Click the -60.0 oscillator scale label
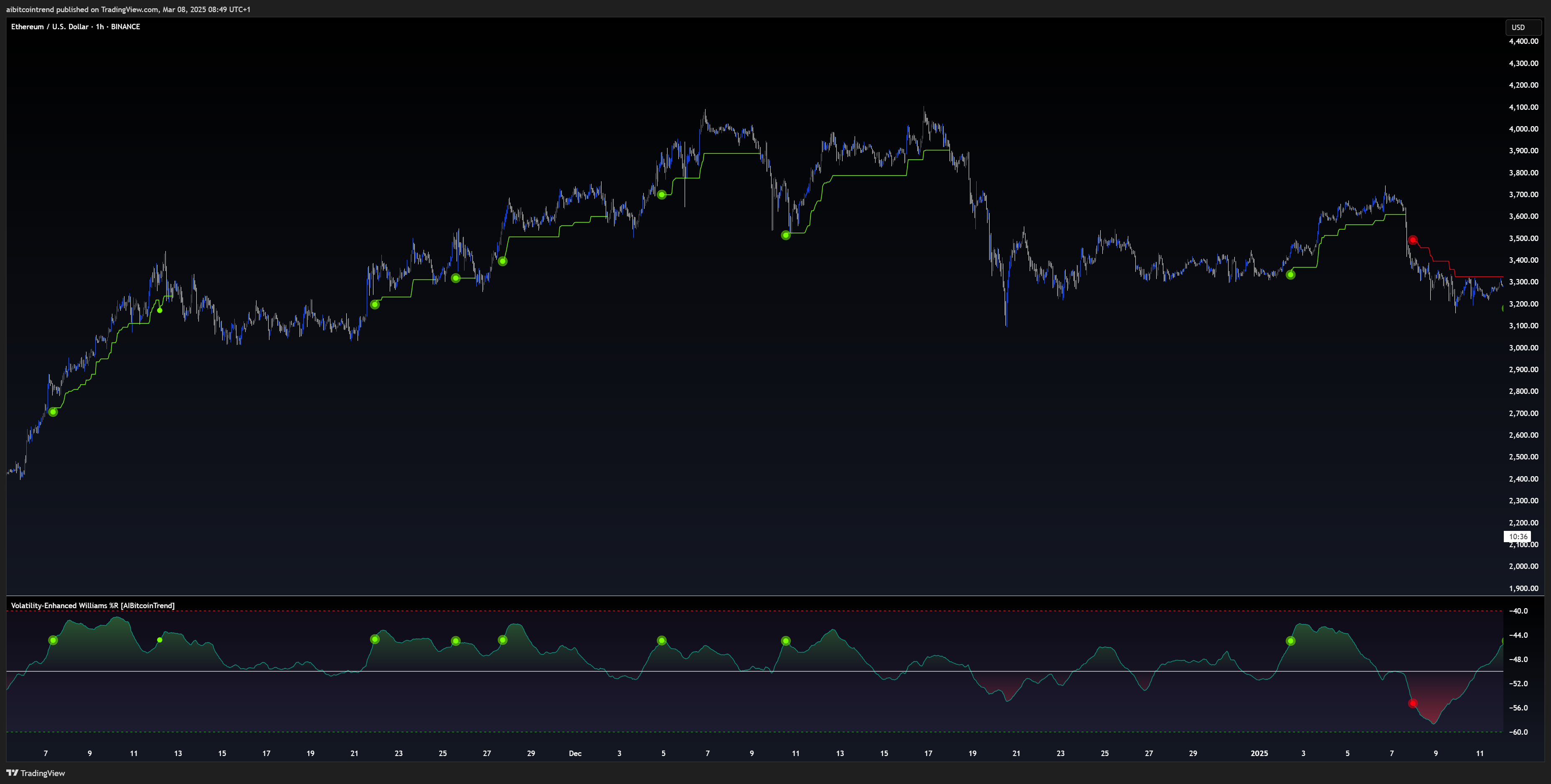 (1518, 732)
